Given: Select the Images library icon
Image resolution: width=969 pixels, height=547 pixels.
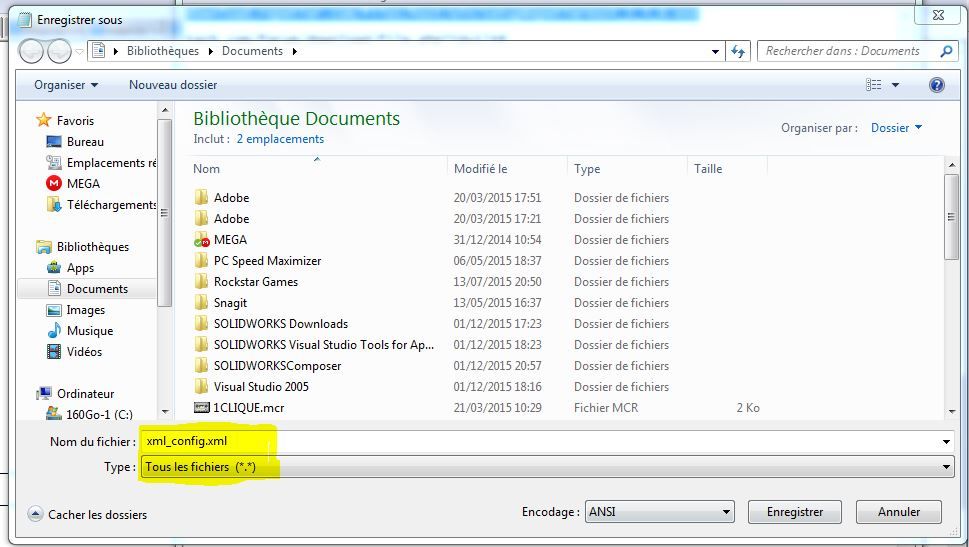Looking at the screenshot, I should click(54, 310).
